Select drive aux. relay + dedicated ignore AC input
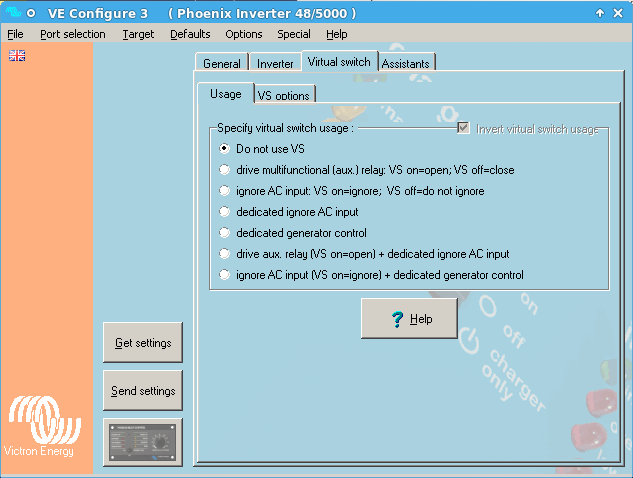This screenshot has height=478, width=633. pyautogui.click(x=224, y=254)
